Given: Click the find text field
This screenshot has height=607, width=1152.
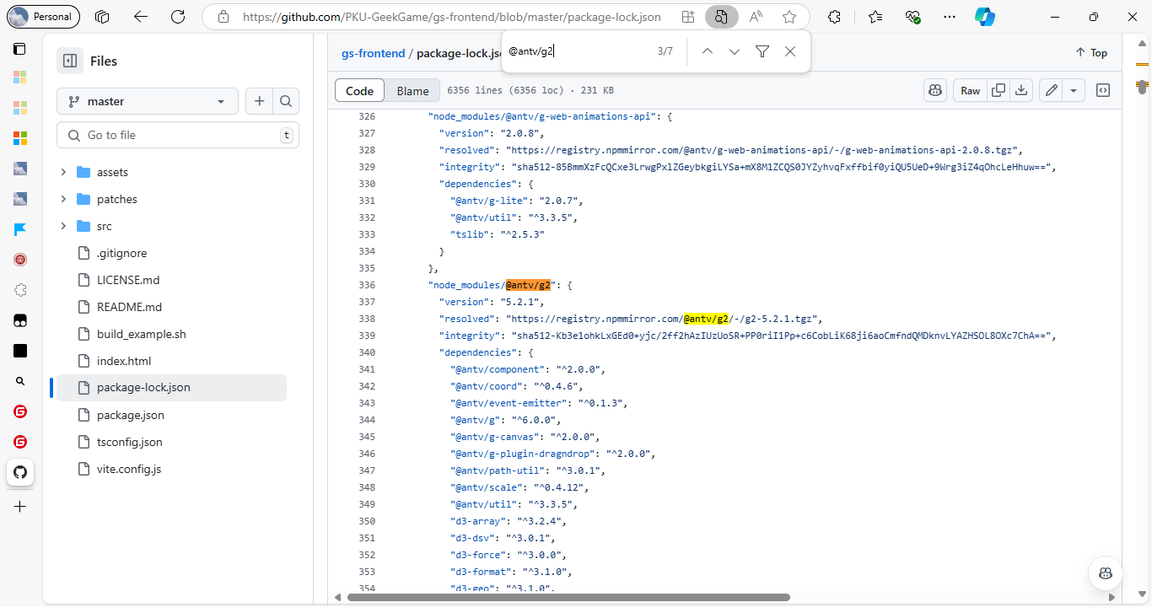Looking at the screenshot, I should coord(577,51).
